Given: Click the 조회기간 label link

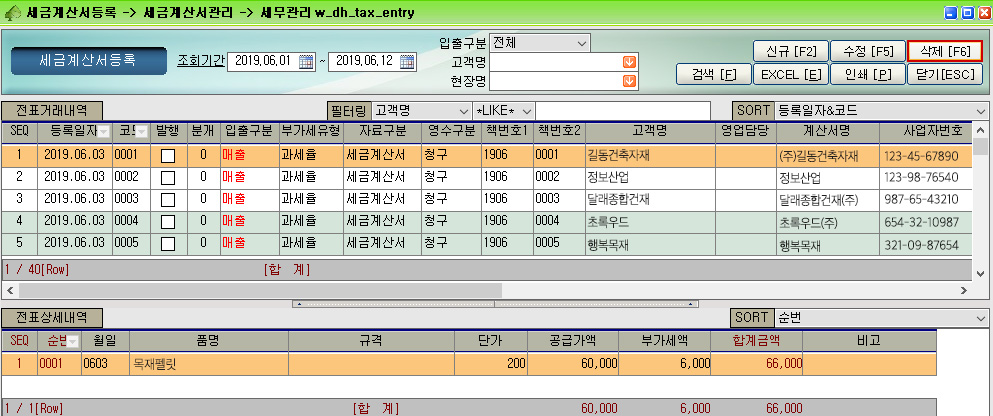Looking at the screenshot, I should (201, 61).
